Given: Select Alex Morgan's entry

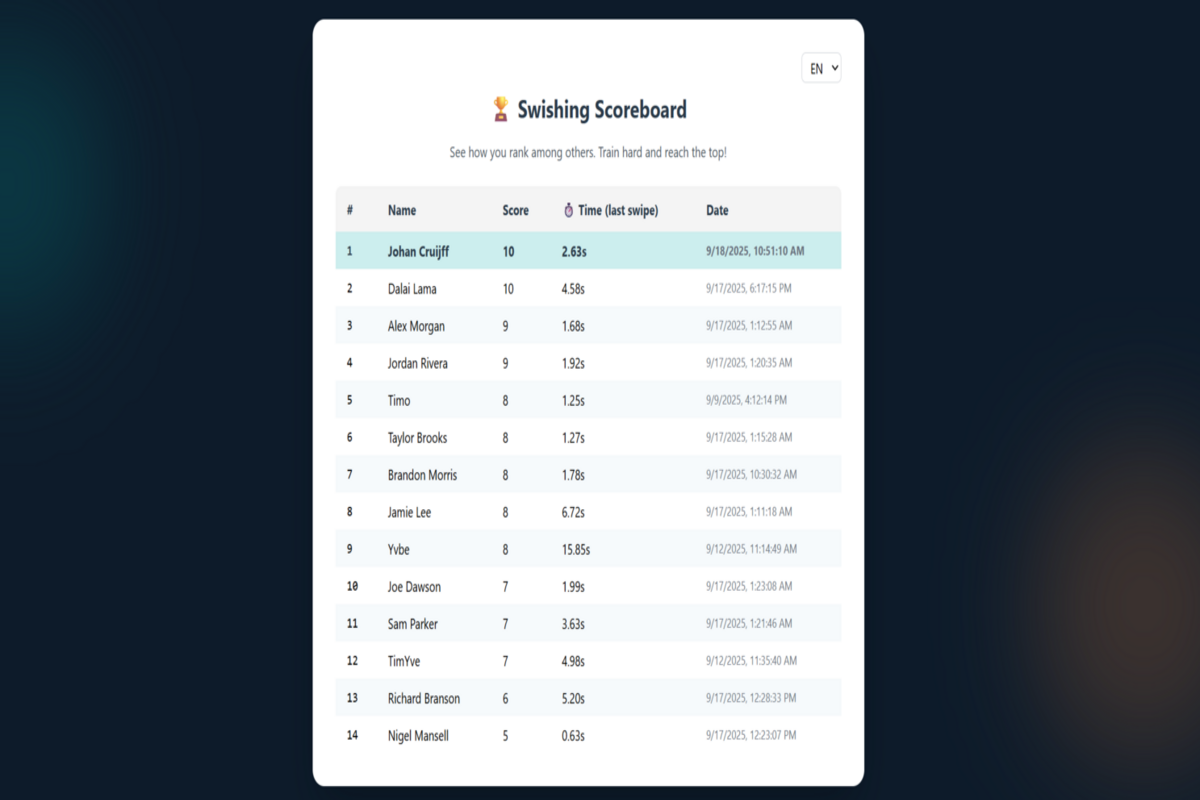Looking at the screenshot, I should 416,326.
